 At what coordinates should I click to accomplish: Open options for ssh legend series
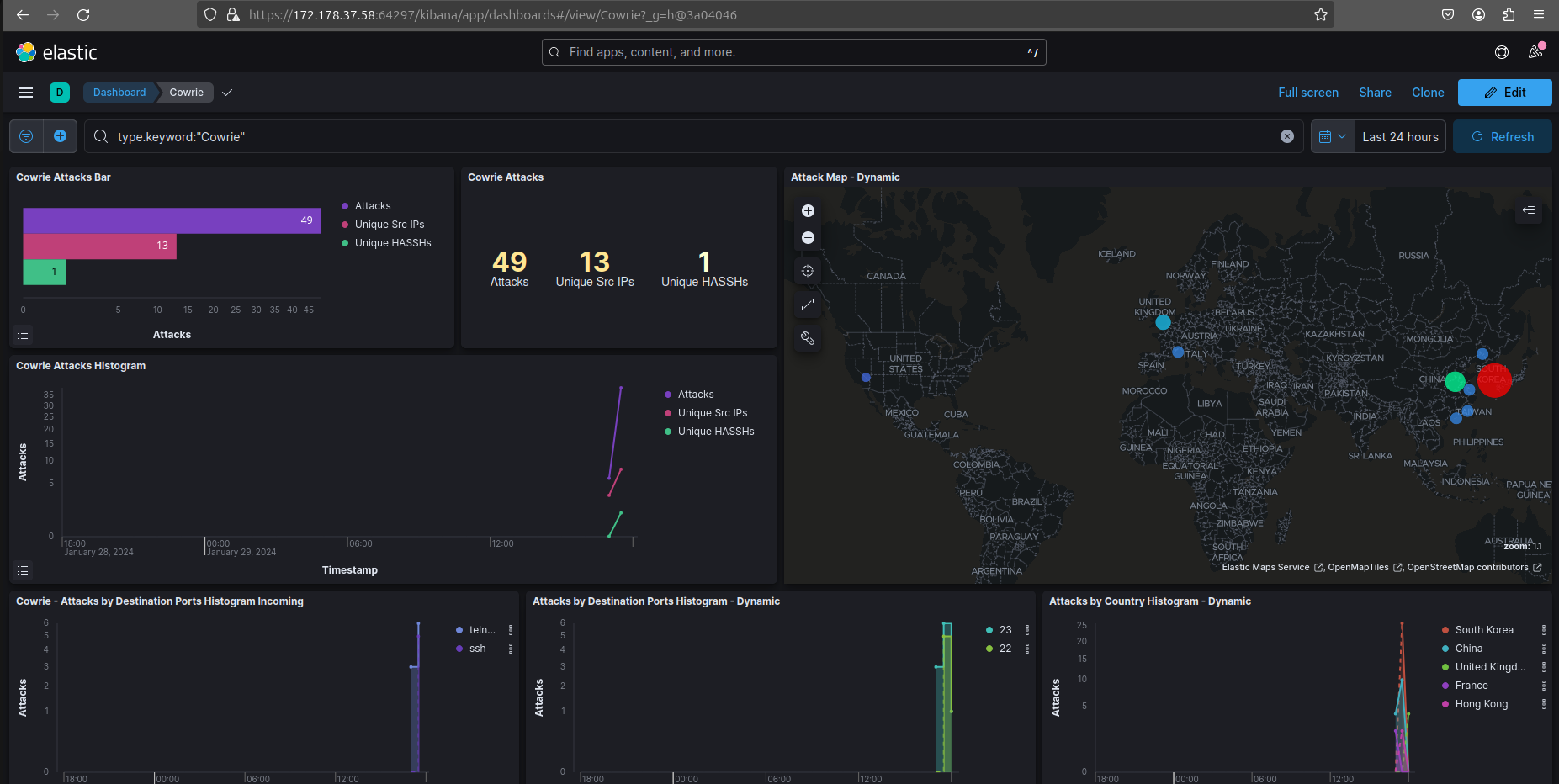click(511, 649)
